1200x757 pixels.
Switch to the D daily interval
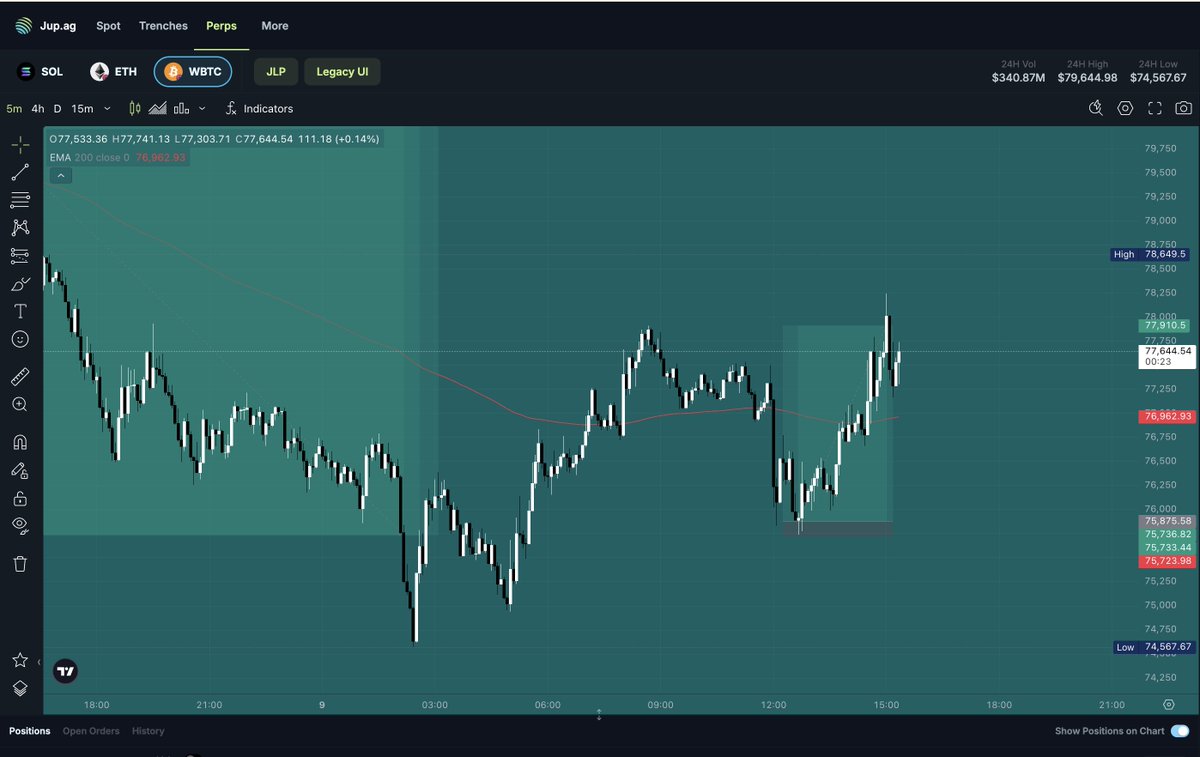[57, 108]
